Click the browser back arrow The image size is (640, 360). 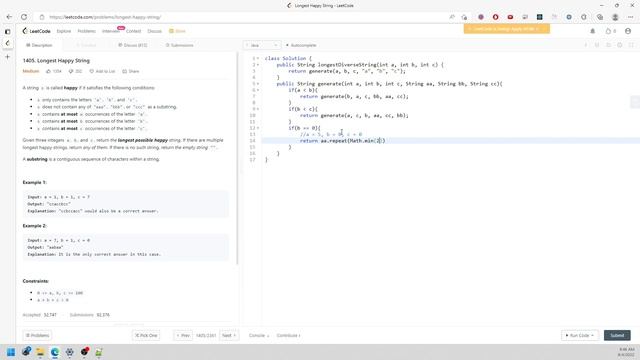[x=9, y=17]
